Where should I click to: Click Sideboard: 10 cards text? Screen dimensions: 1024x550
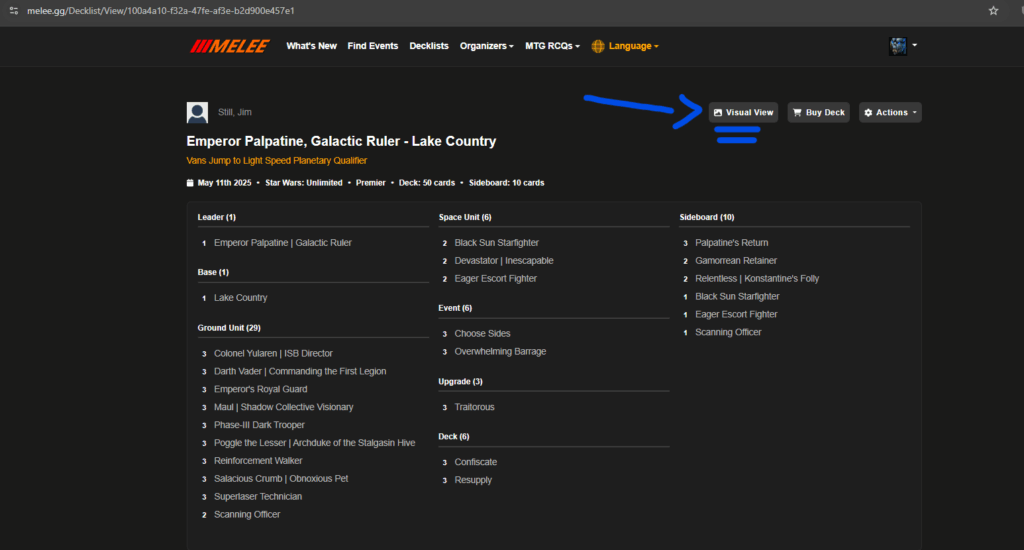tap(506, 183)
